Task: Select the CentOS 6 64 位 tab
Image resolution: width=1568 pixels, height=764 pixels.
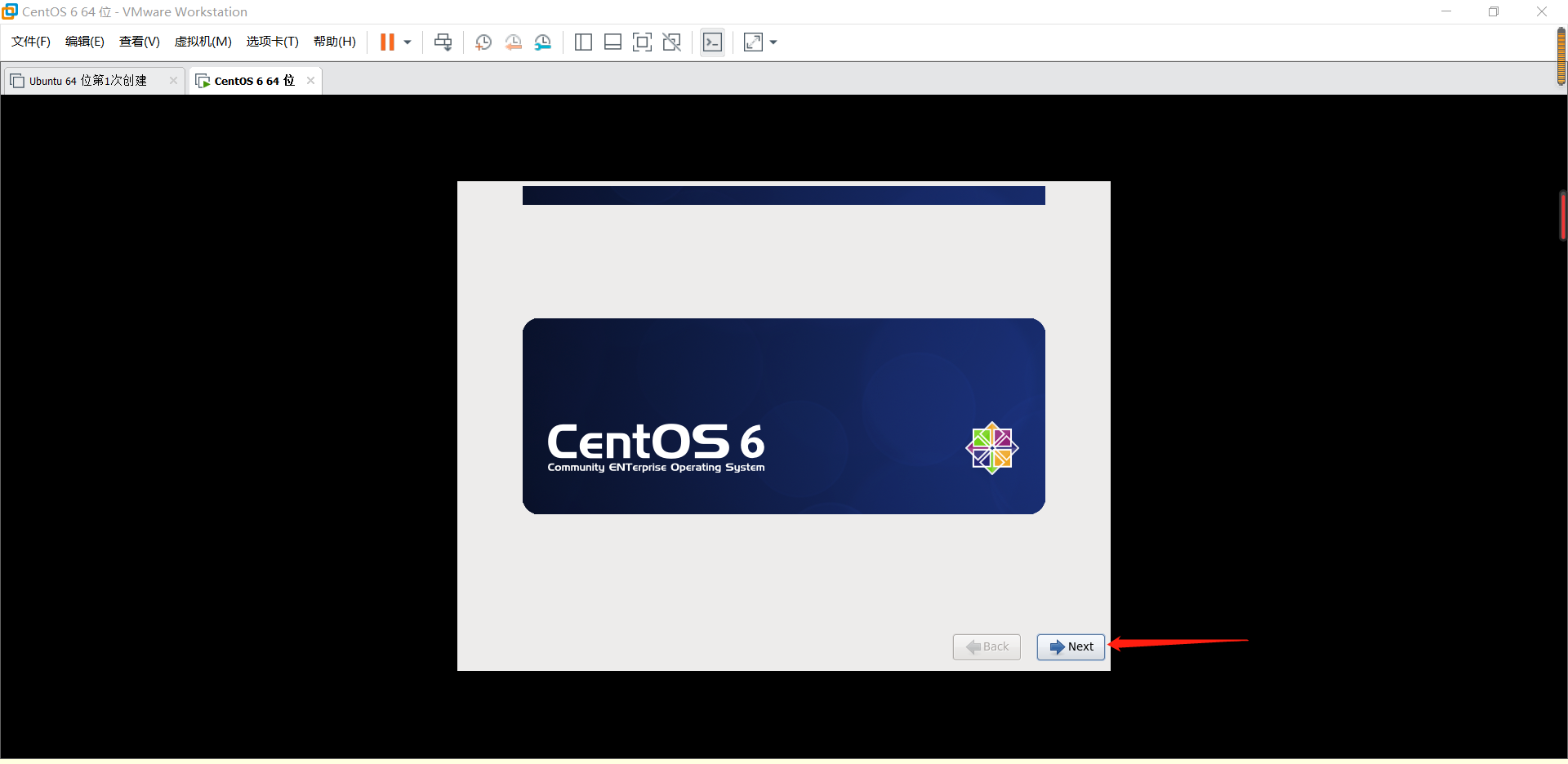Action: (x=254, y=81)
